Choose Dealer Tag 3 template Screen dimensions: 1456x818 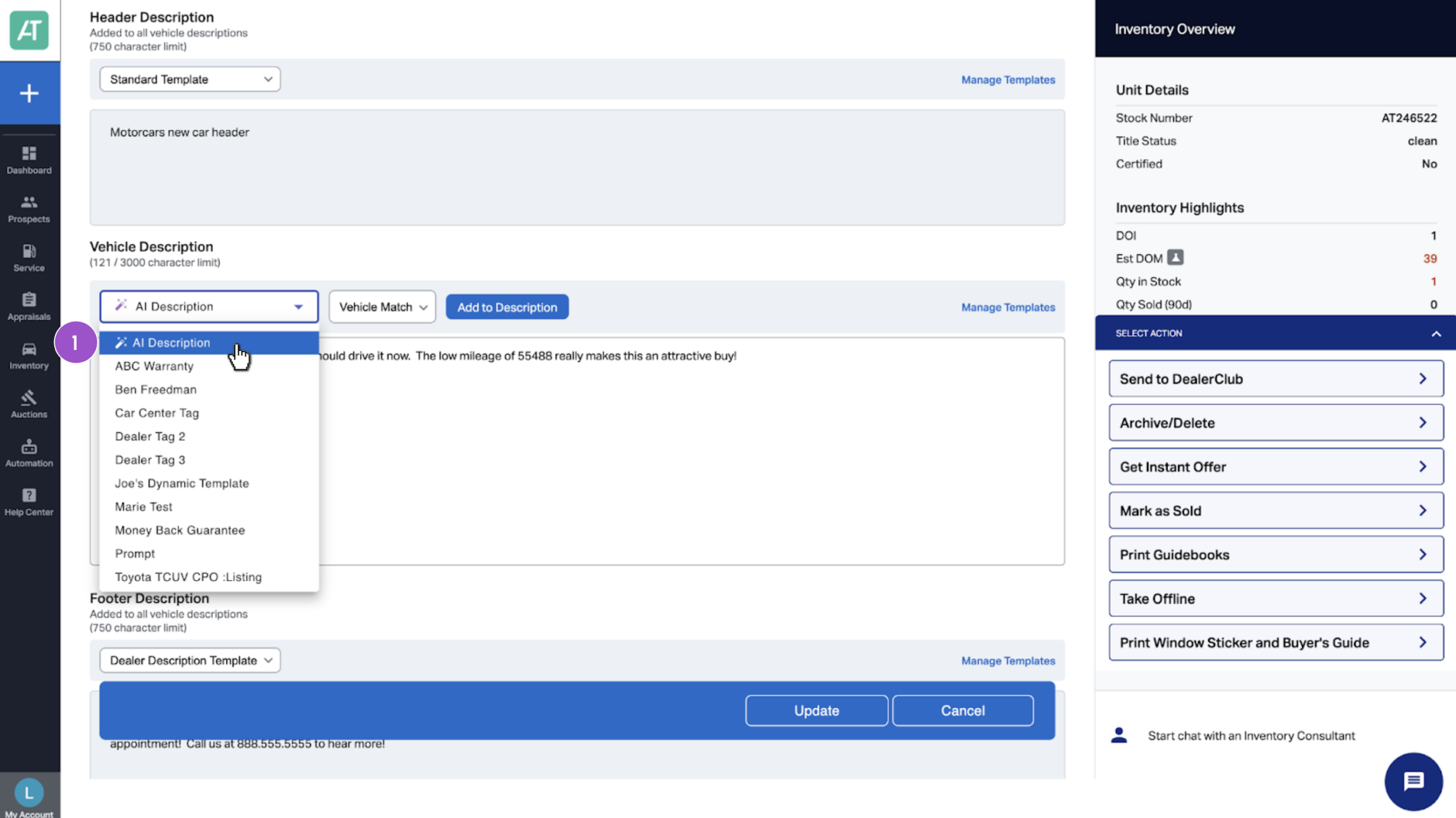[209, 460]
